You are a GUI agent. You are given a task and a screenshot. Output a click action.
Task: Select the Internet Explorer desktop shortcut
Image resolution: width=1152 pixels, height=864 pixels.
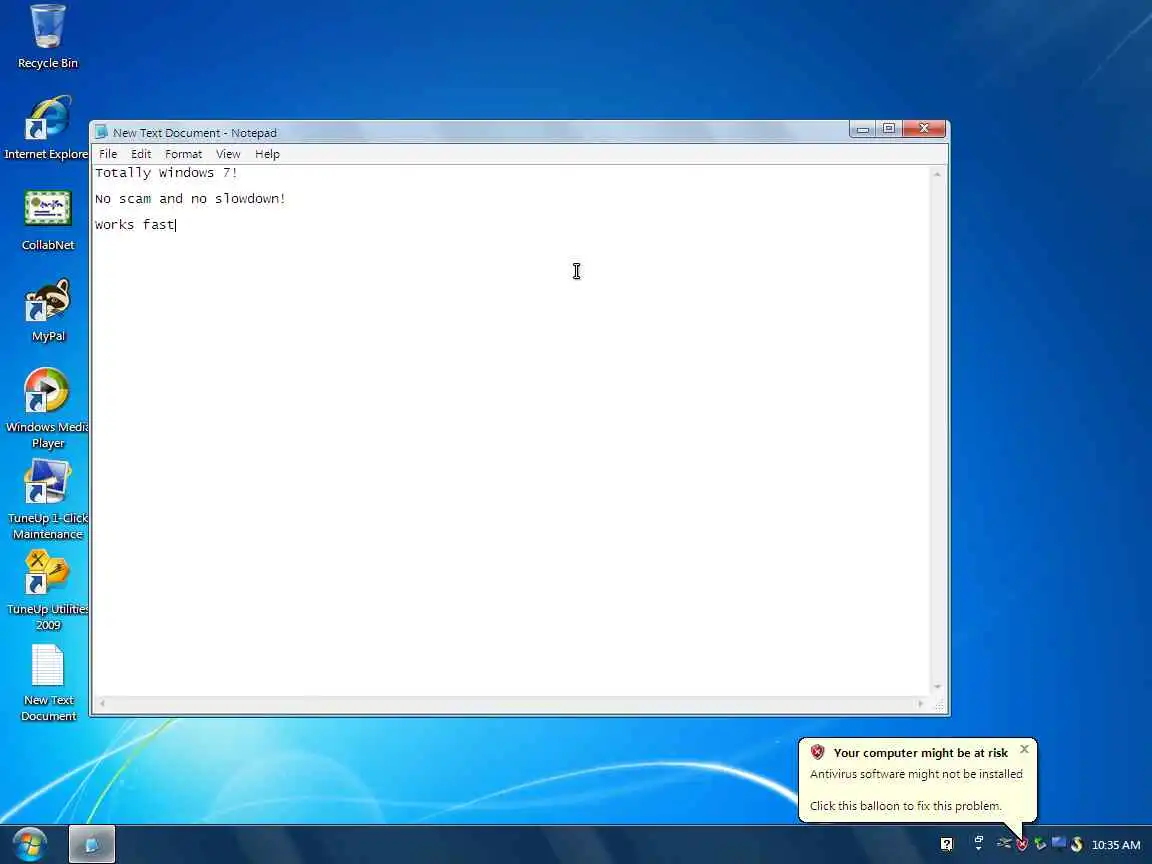47,128
